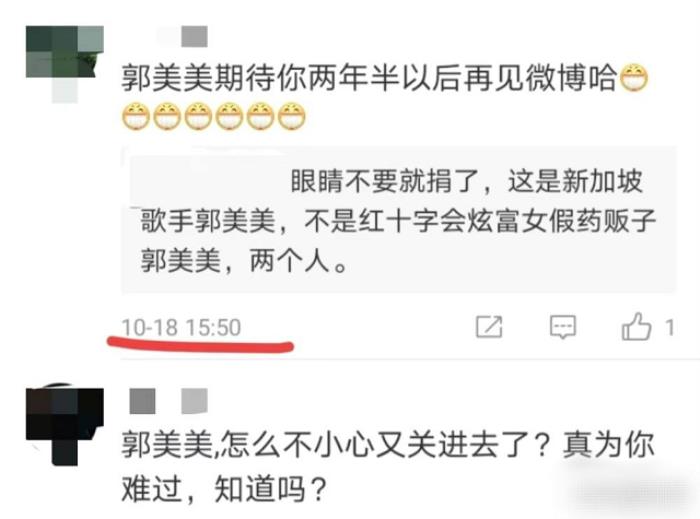The image size is (700, 519).
Task: Tap the grinning emoji after 微博哈
Action: [634, 78]
